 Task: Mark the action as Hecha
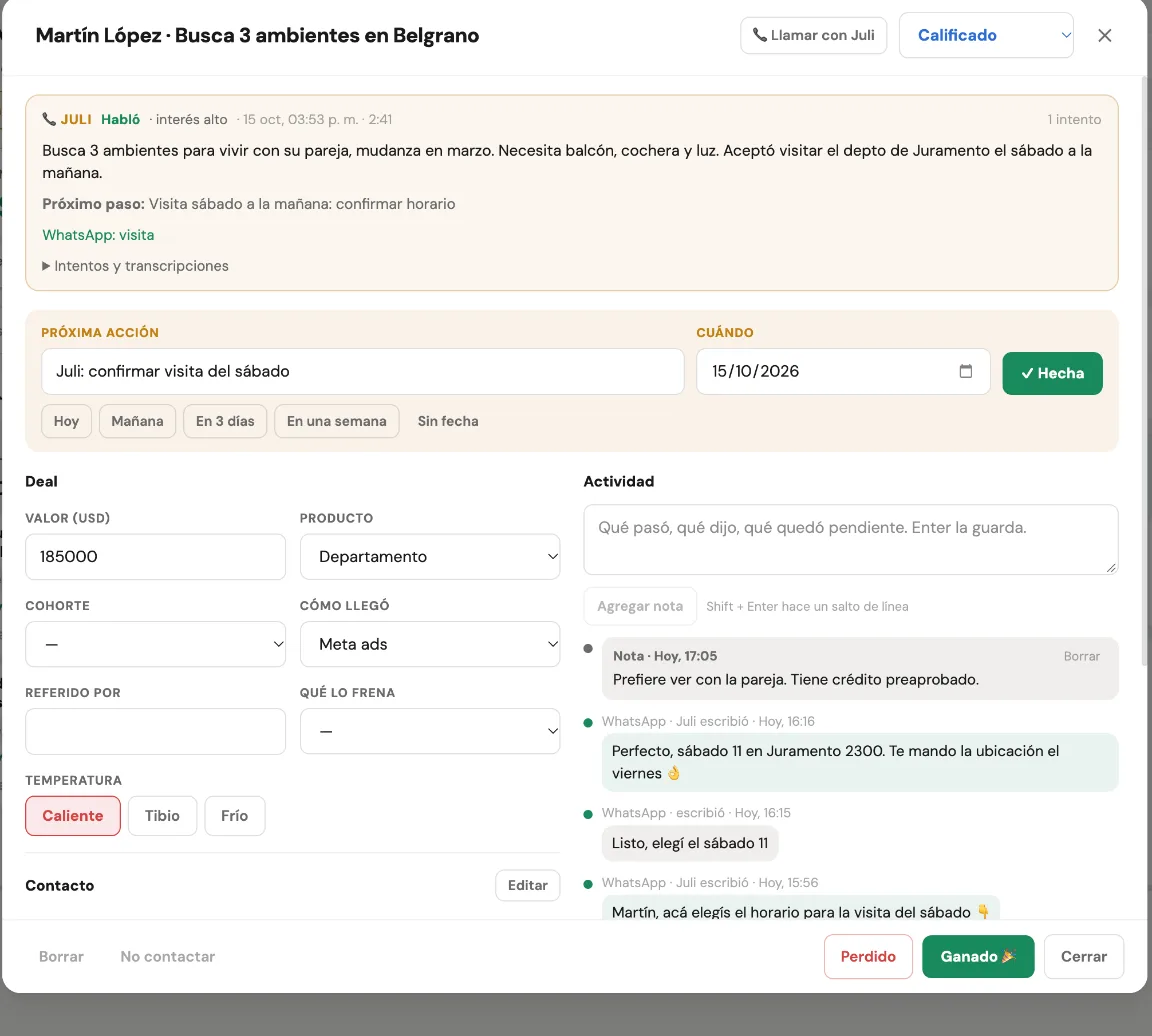coord(1052,373)
